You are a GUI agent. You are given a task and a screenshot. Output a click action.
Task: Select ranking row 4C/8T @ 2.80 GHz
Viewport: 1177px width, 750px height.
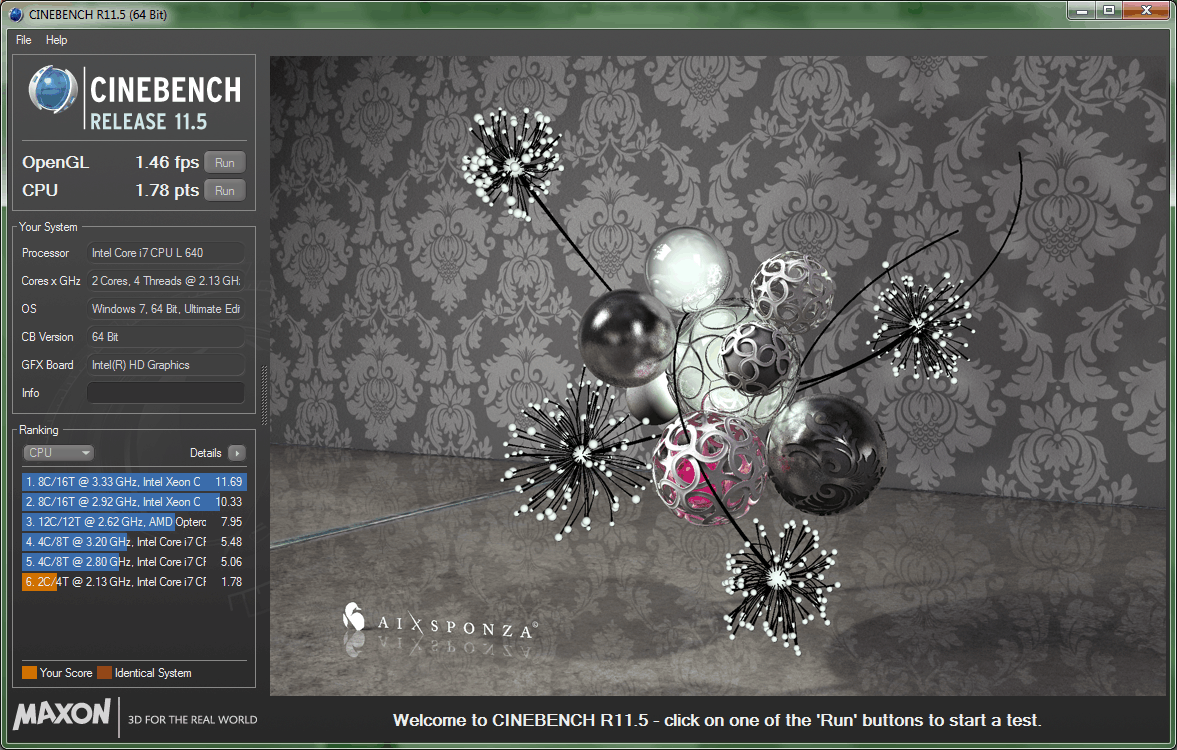(x=134, y=562)
